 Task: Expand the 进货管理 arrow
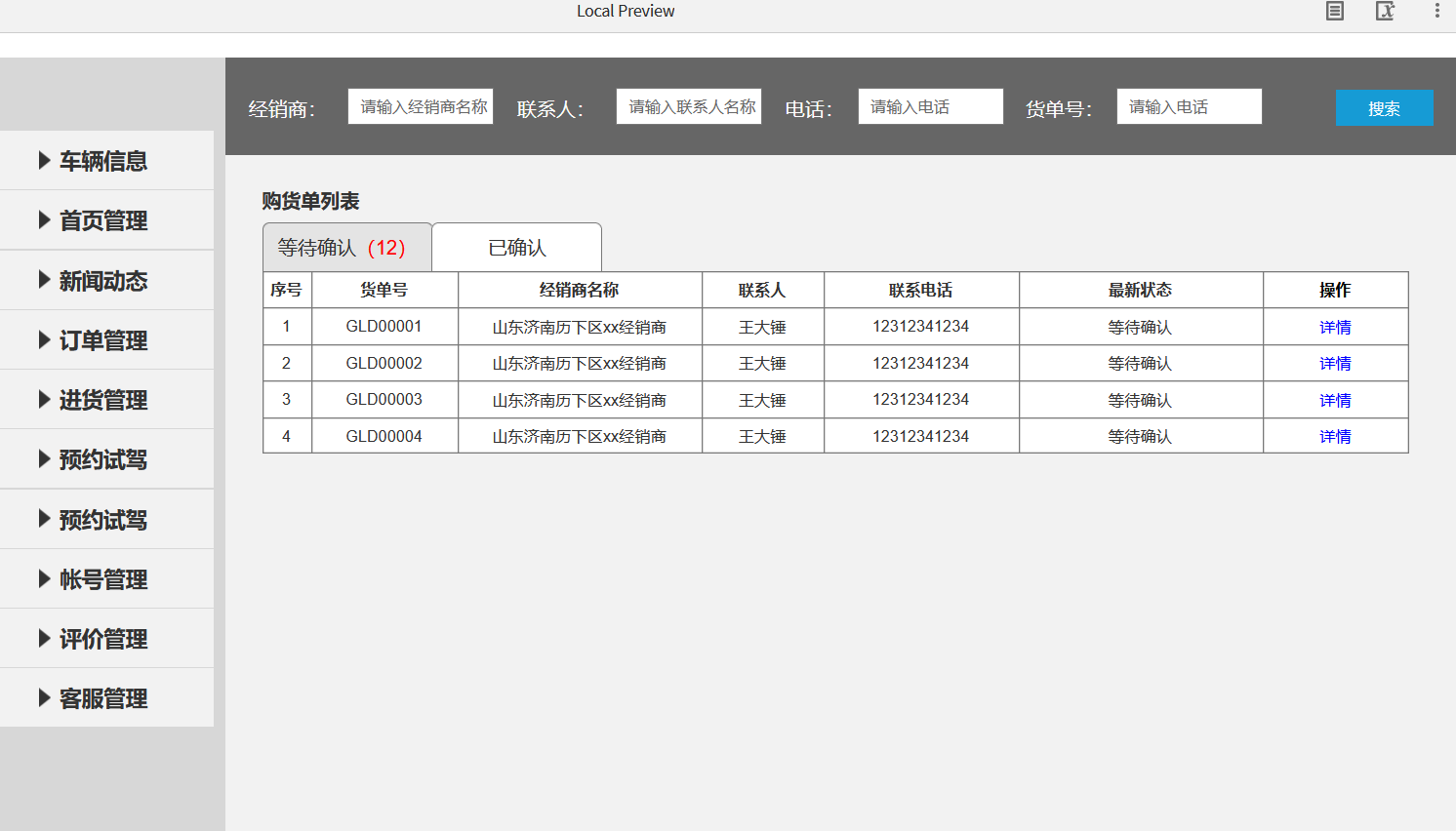44,399
